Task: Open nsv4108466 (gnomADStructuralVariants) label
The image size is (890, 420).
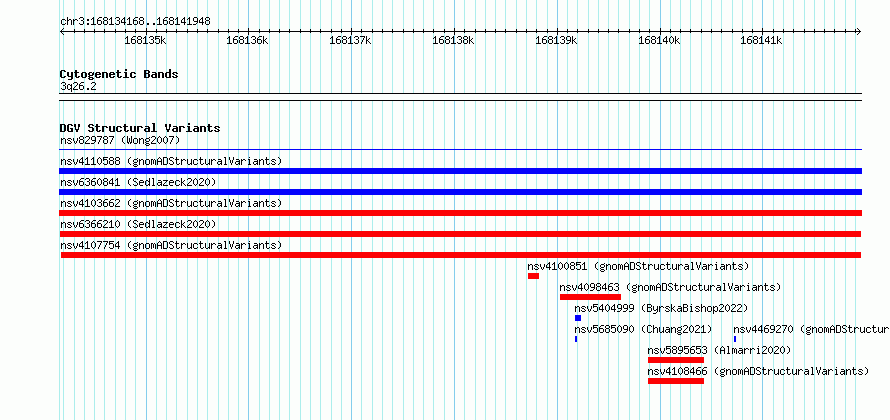Action: pyautogui.click(x=758, y=371)
